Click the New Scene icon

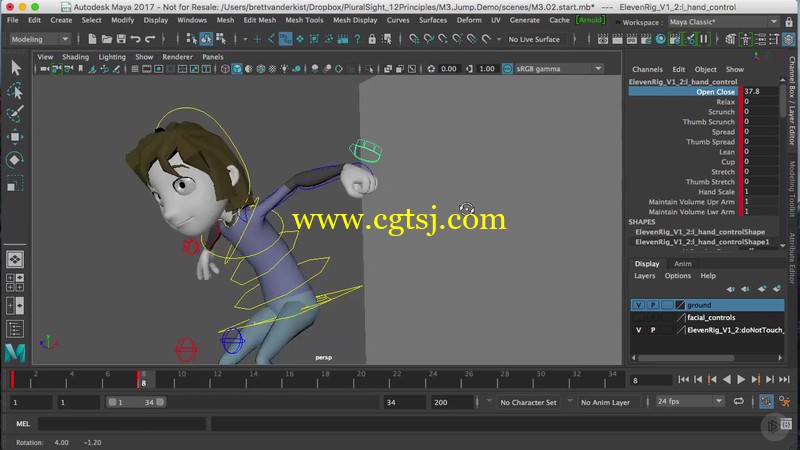pyautogui.click(x=92, y=39)
